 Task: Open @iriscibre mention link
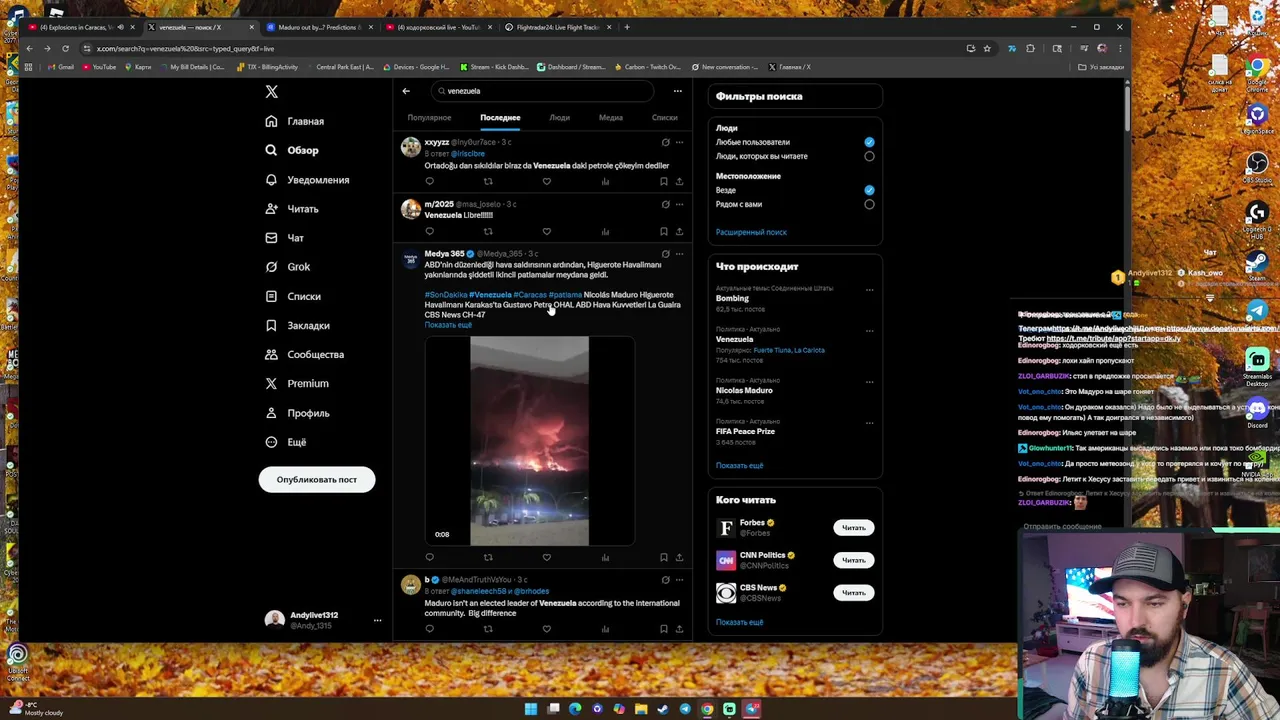click(467, 154)
